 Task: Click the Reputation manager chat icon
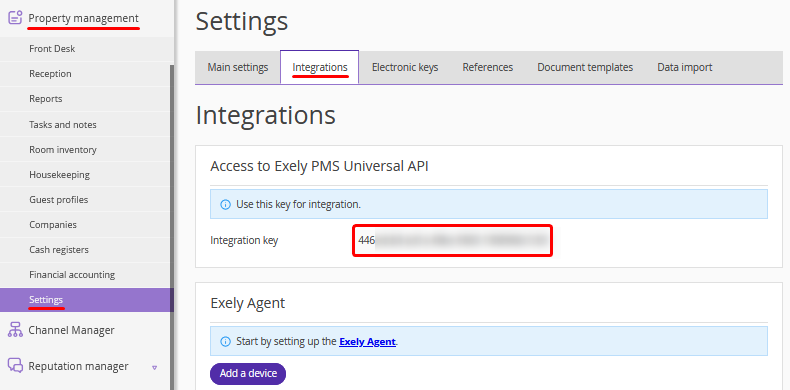(16, 366)
